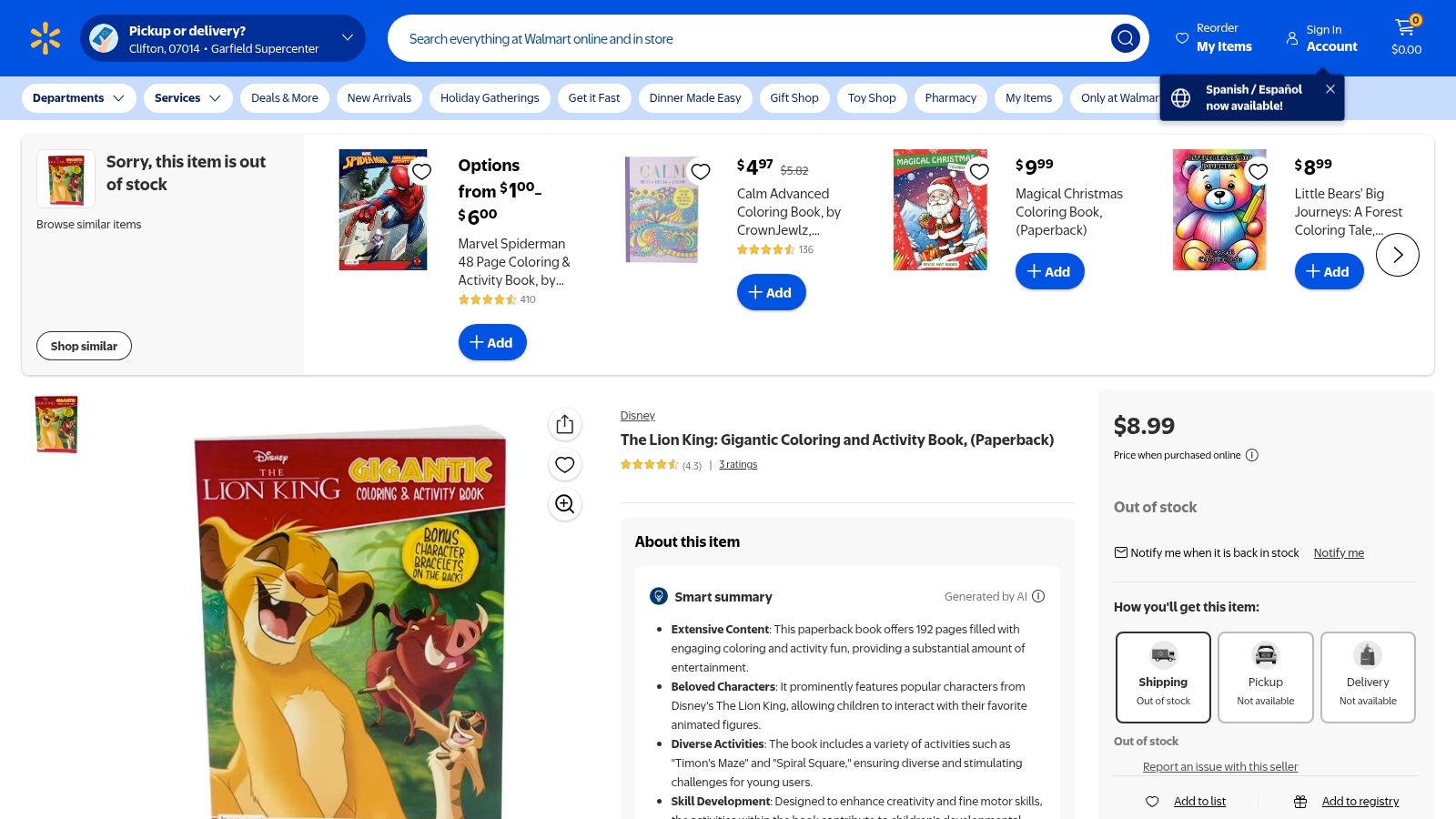1456x819 pixels.
Task: Click the Shop similar button
Action: (x=84, y=346)
